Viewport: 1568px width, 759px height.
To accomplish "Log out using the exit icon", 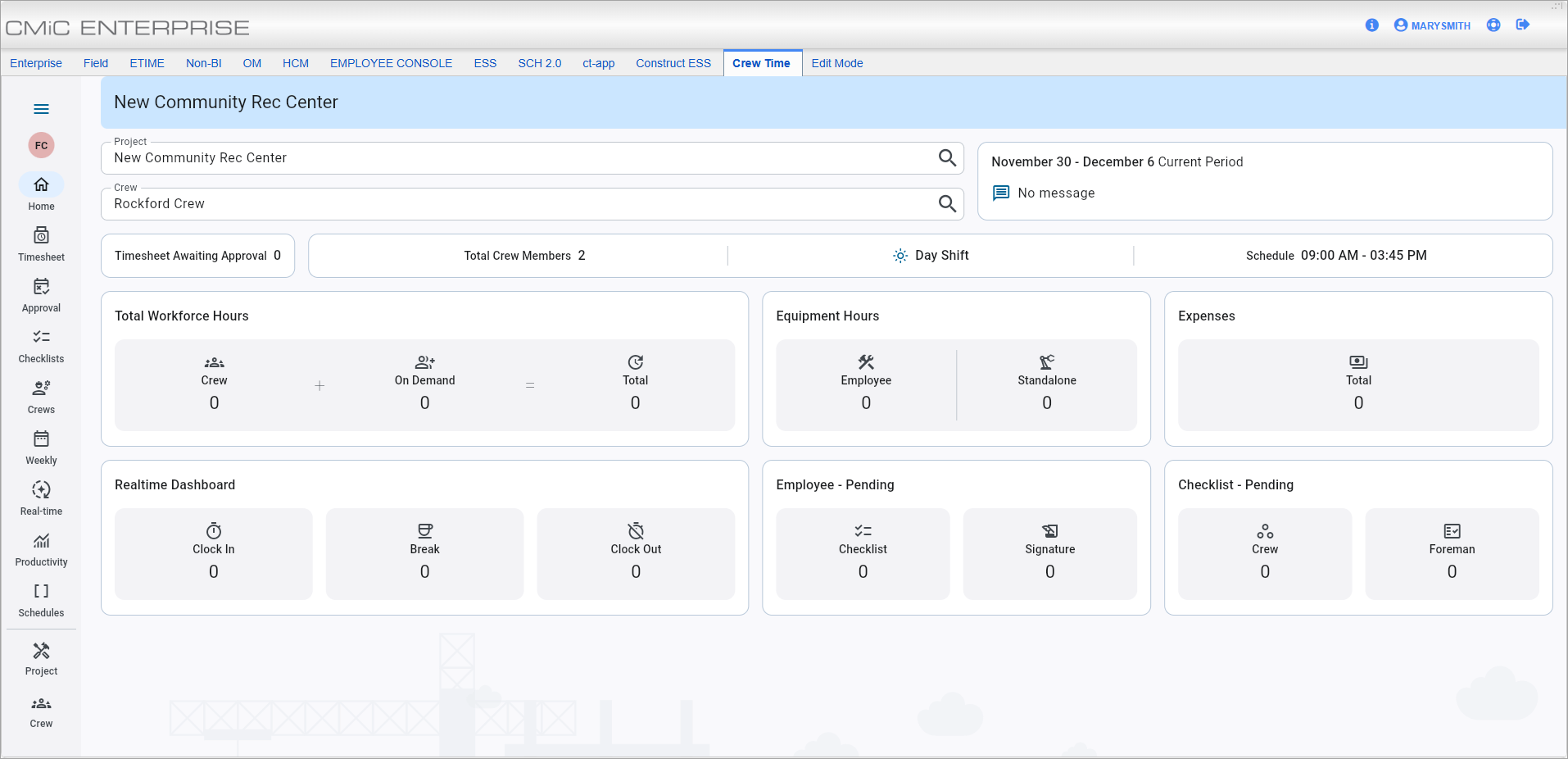I will [1524, 25].
